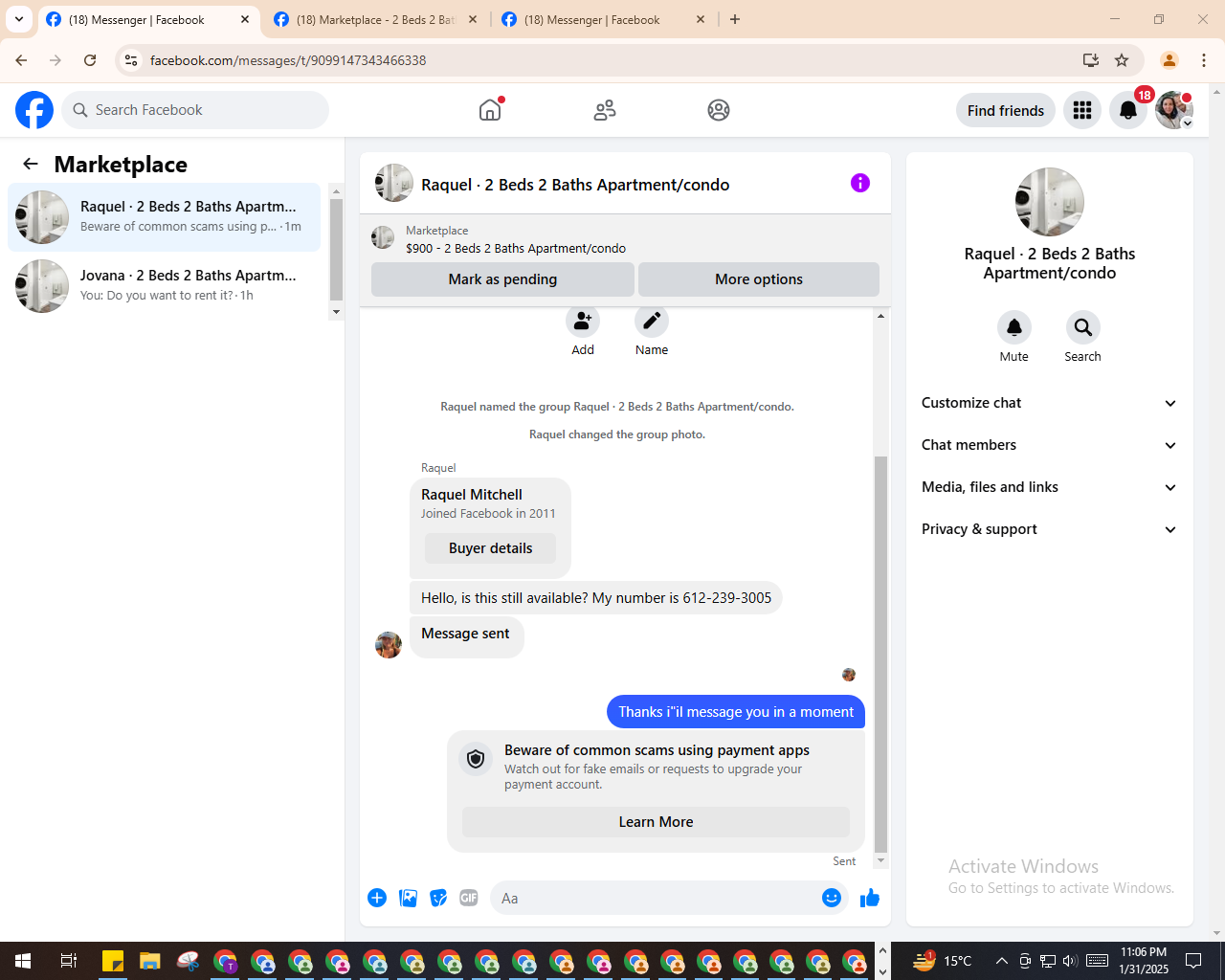Screen dimensions: 1225x980
Task: Reload the page in Chrome
Action: [x=90, y=60]
